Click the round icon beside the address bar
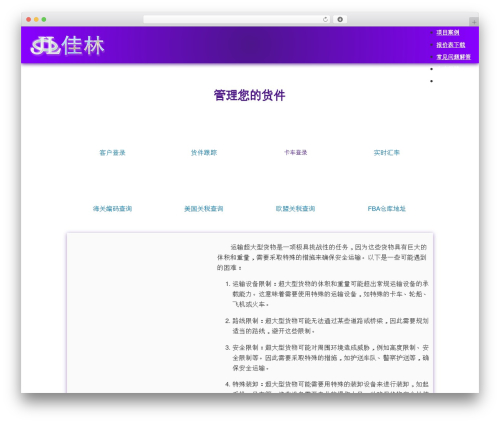Screen dimensions: 500x423 (340, 19)
